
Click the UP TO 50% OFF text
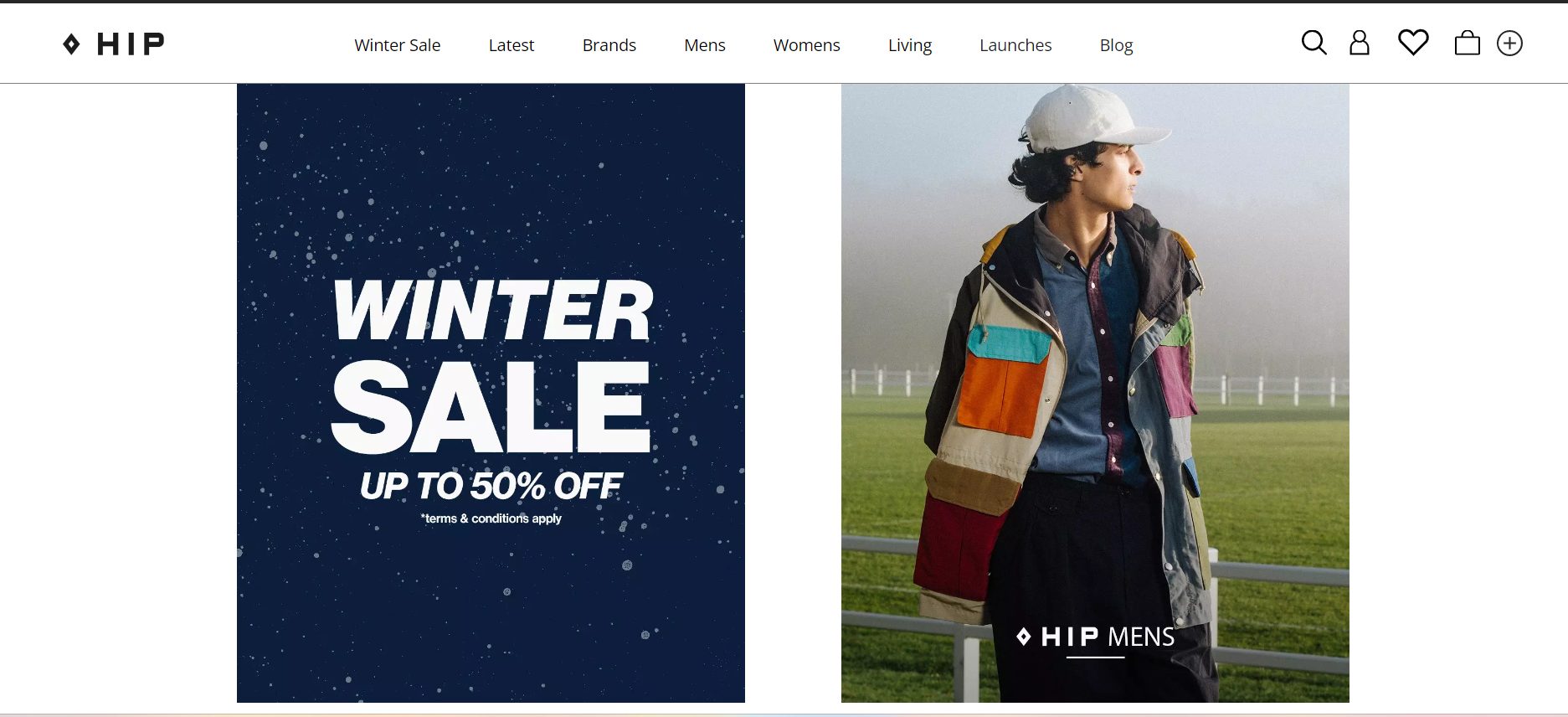click(491, 487)
